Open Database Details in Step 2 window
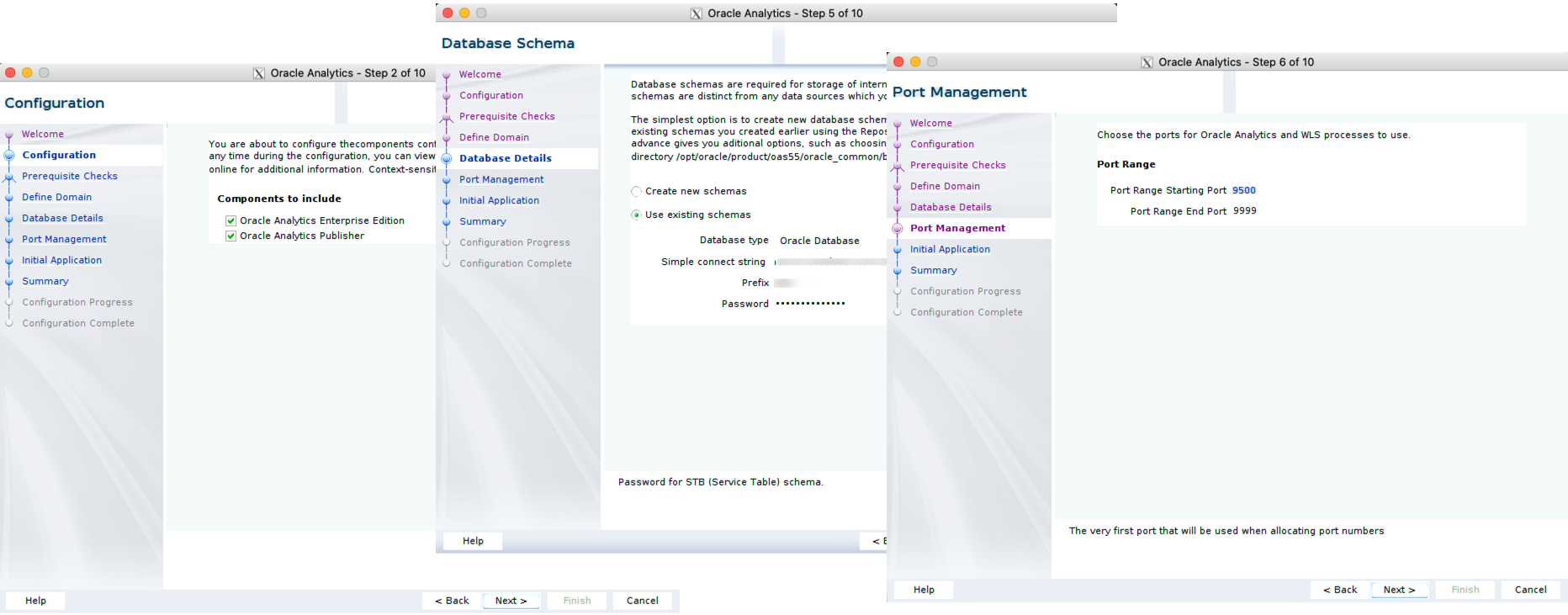This screenshot has height=615, width=1568. point(63,218)
